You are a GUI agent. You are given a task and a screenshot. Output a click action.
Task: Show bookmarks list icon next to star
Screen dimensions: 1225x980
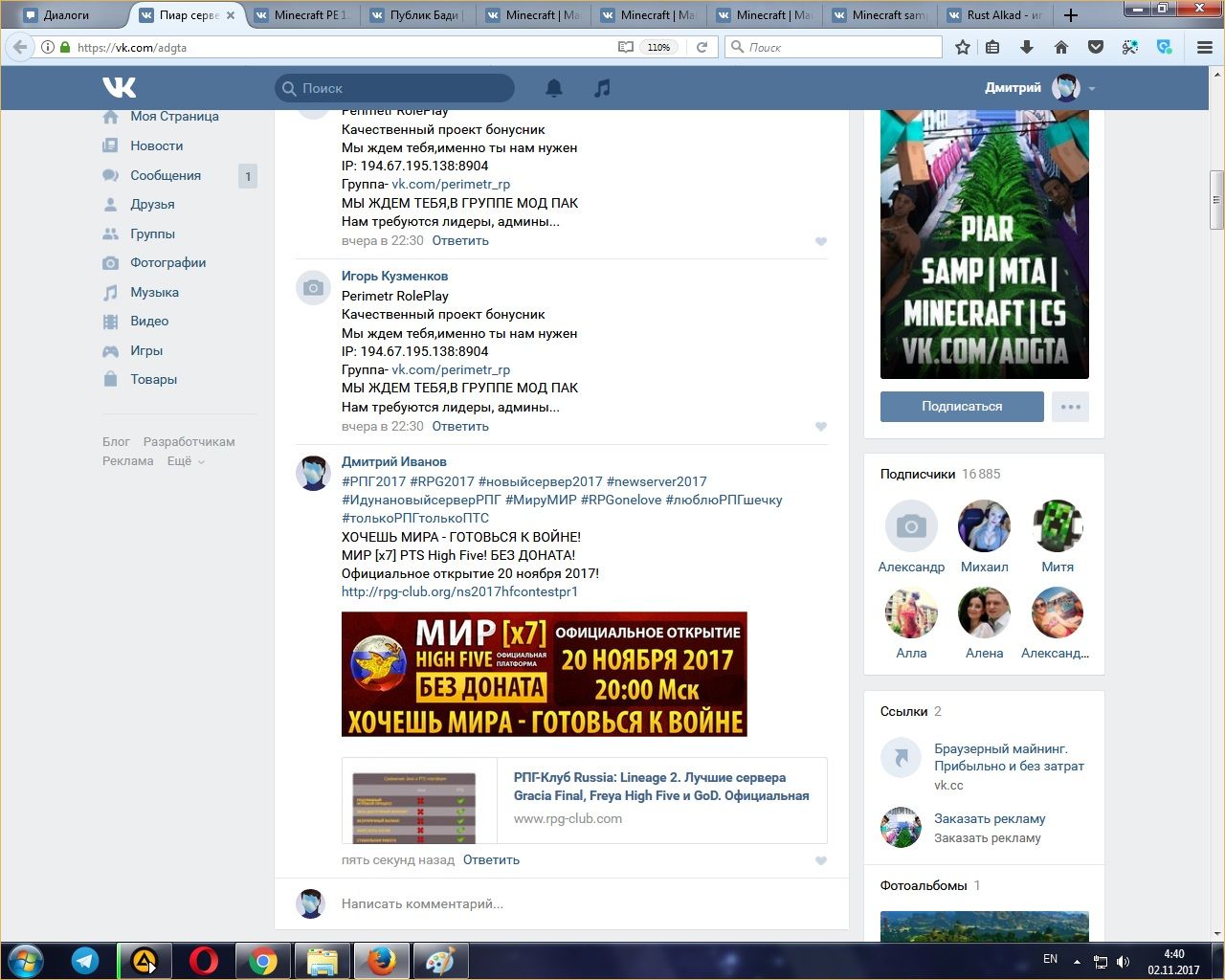tap(992, 47)
